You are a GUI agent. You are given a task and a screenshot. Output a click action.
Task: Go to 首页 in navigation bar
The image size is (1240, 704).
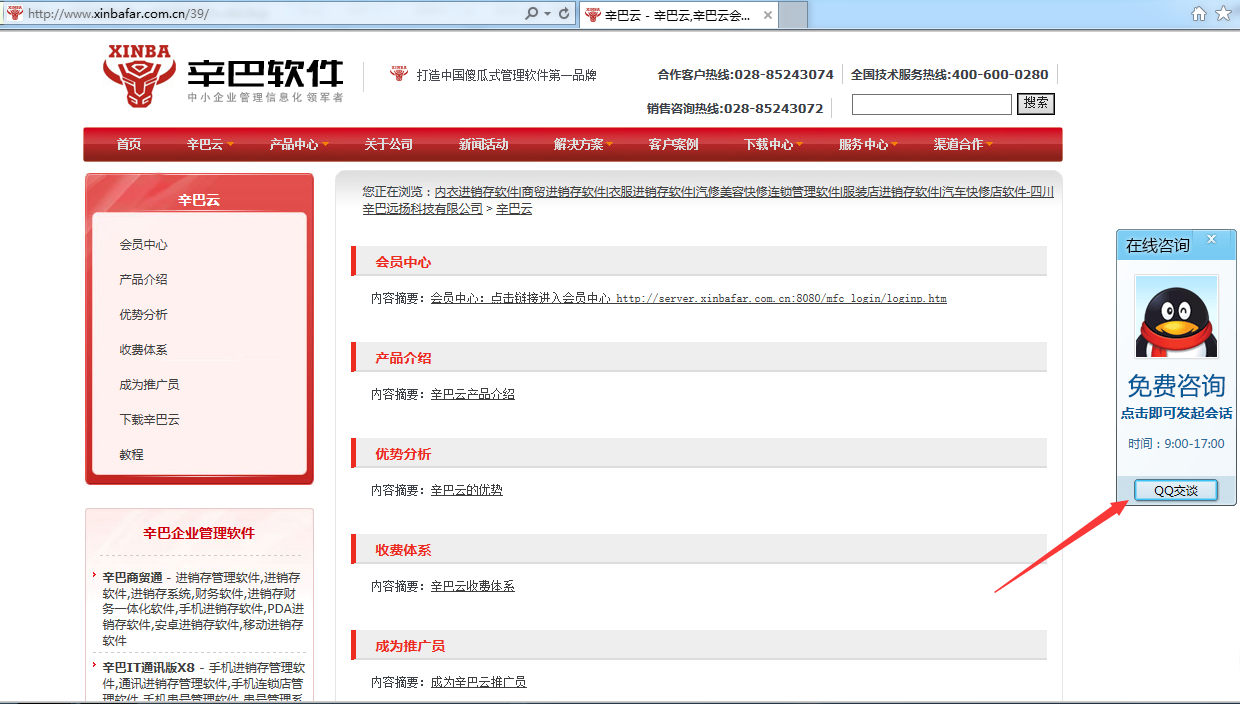click(x=129, y=144)
